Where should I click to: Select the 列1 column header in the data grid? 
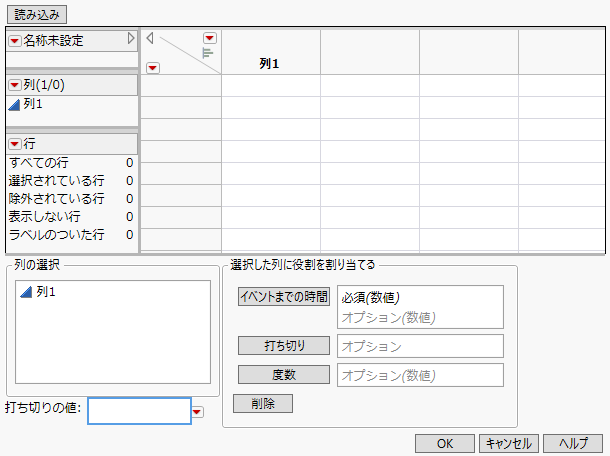pos(271,52)
